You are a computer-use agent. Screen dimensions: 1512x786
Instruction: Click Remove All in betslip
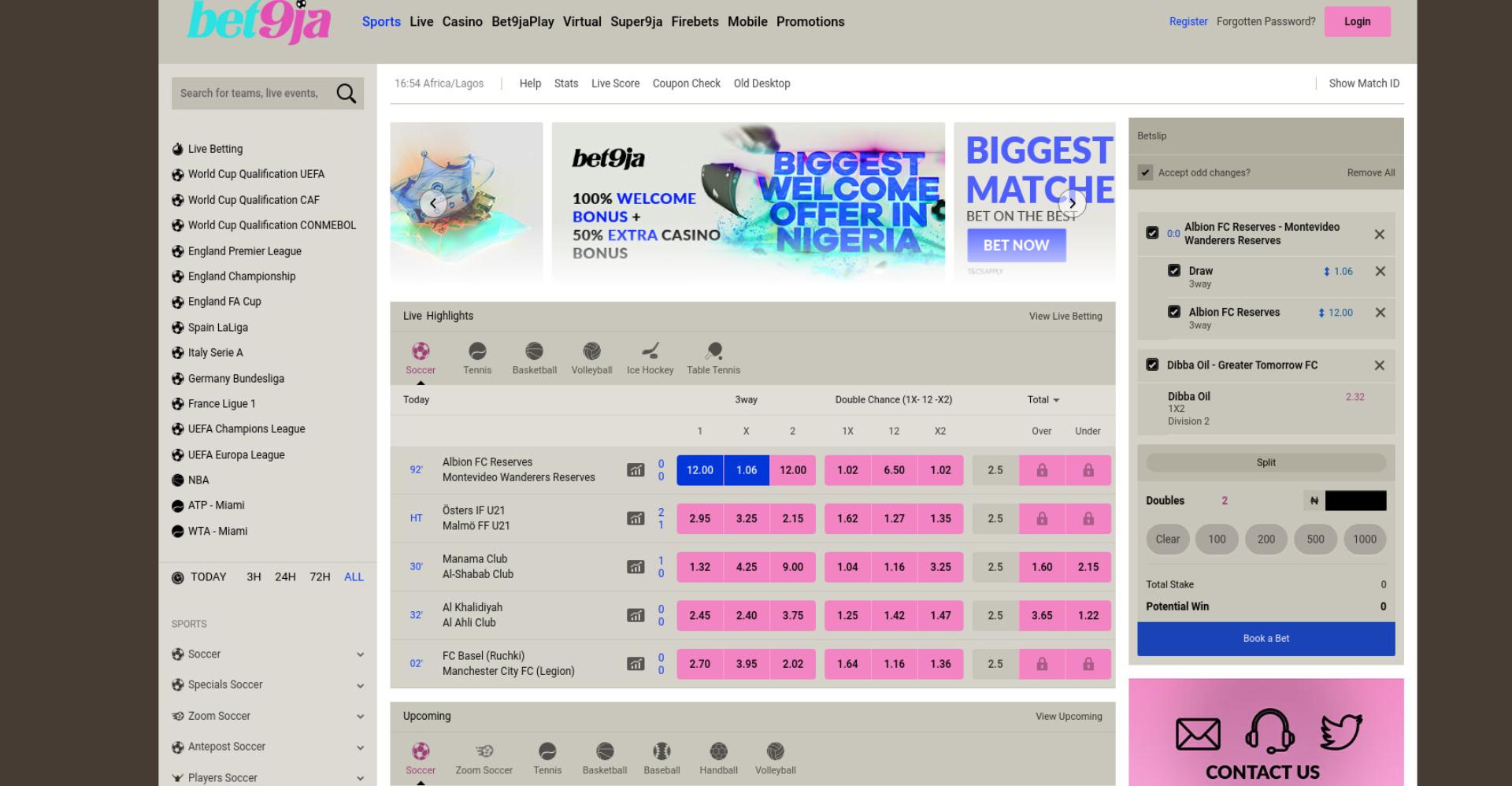(1371, 172)
